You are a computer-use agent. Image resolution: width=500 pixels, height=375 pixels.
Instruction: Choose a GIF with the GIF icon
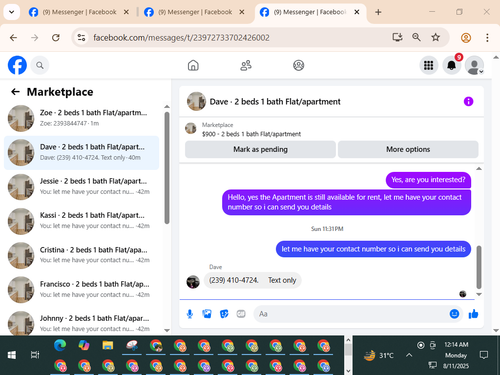tap(241, 314)
